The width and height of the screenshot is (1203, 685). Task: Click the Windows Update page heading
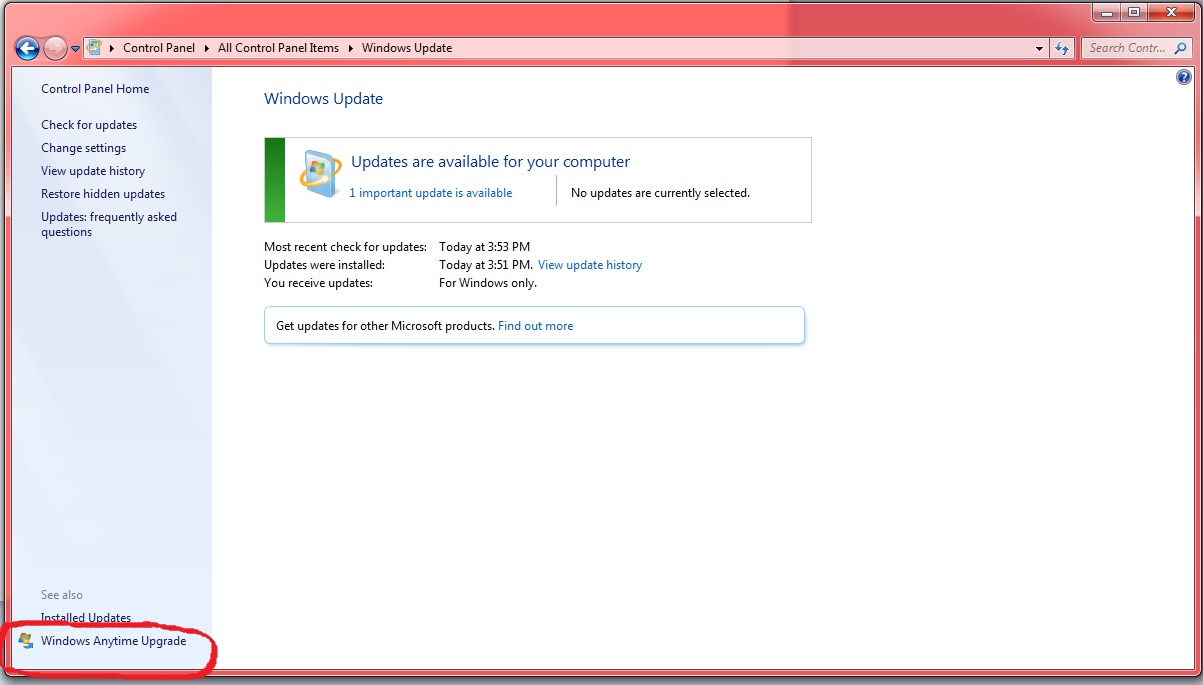click(324, 99)
